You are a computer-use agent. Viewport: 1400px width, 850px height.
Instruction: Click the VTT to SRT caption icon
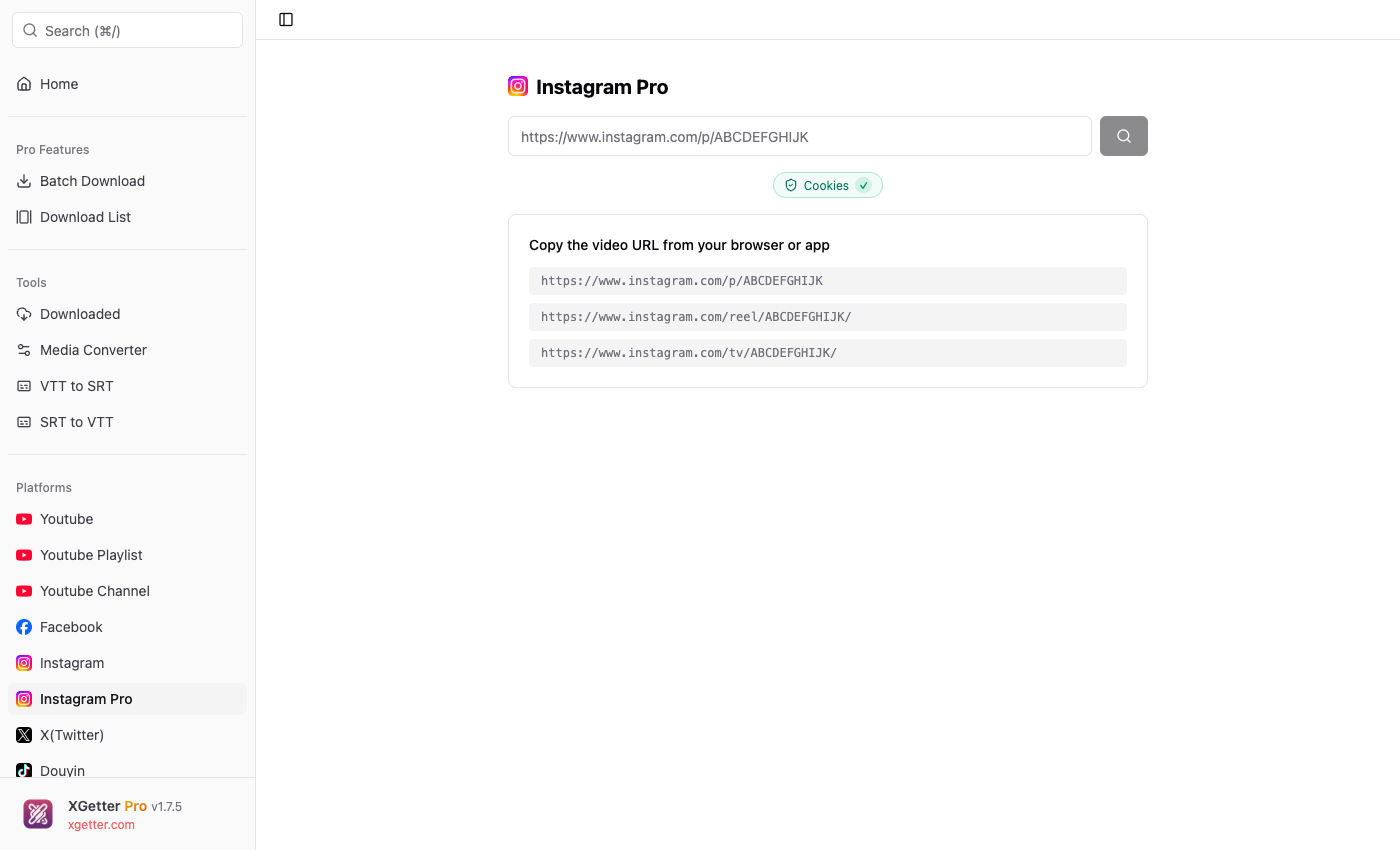pyautogui.click(x=24, y=386)
